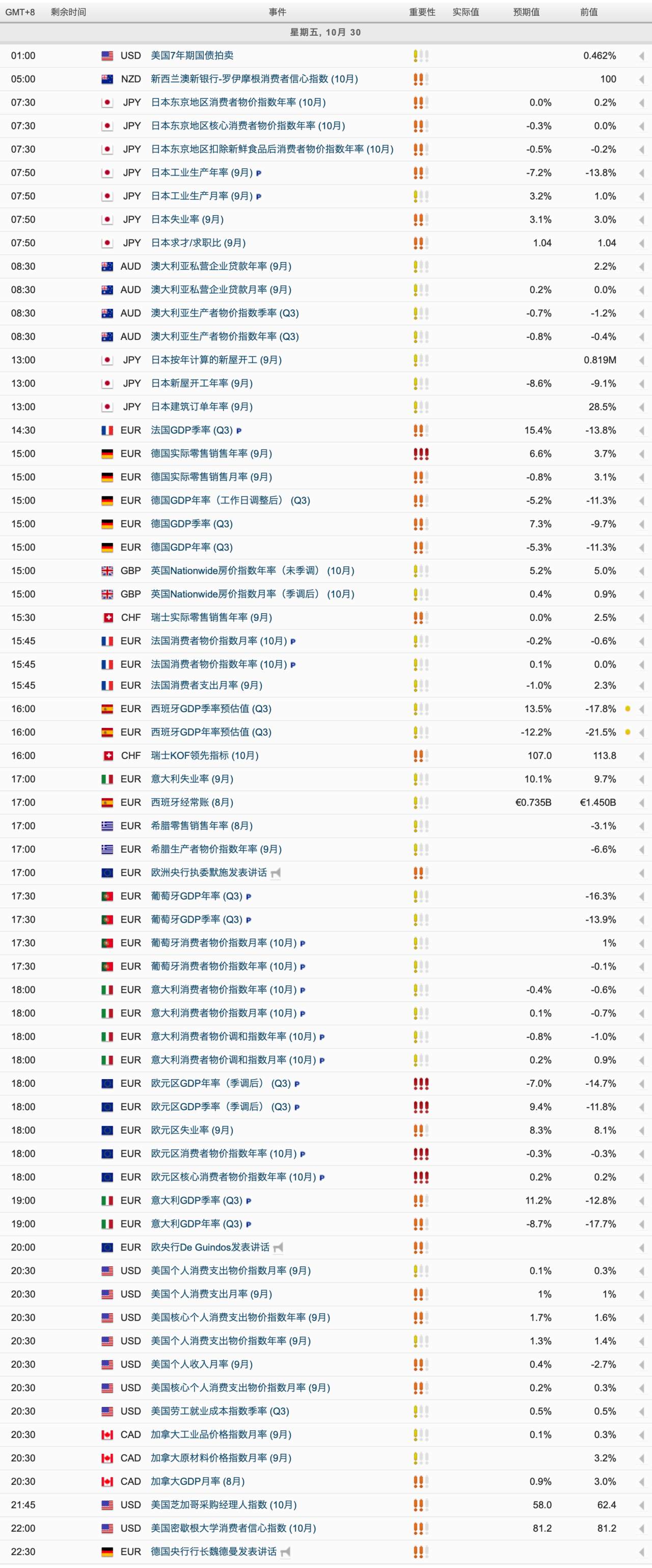Click preliminary P icon beside 日本工业生产年率
Screen dimensions: 652x1568
[x=259, y=173]
